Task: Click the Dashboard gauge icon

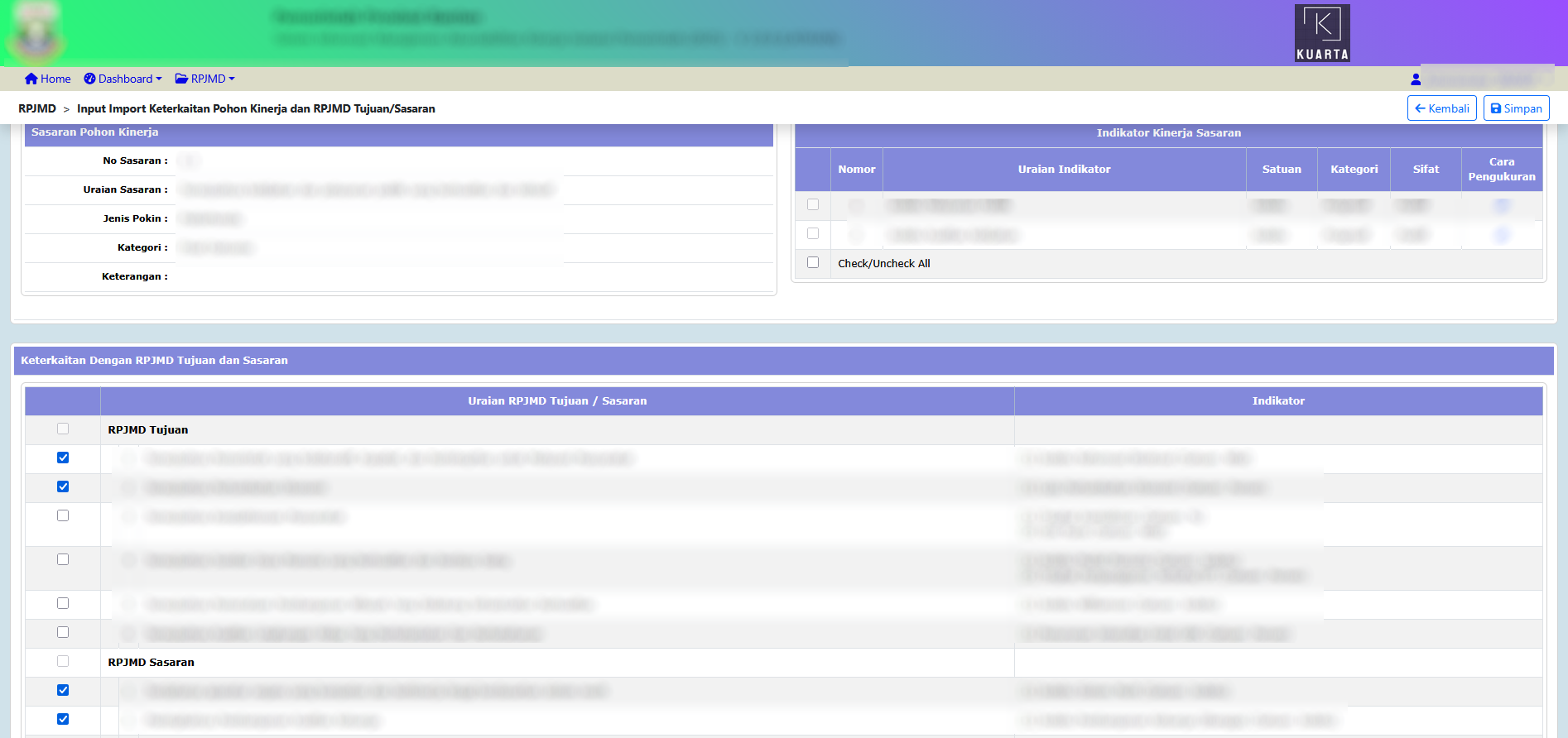Action: (x=89, y=79)
